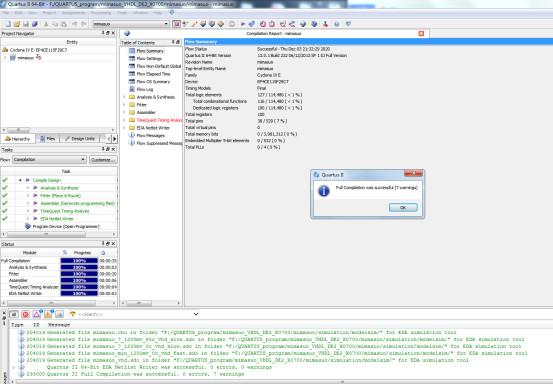The image size is (553, 384).
Task: Click the filter funnel icon beside search box
Action: [73, 314]
